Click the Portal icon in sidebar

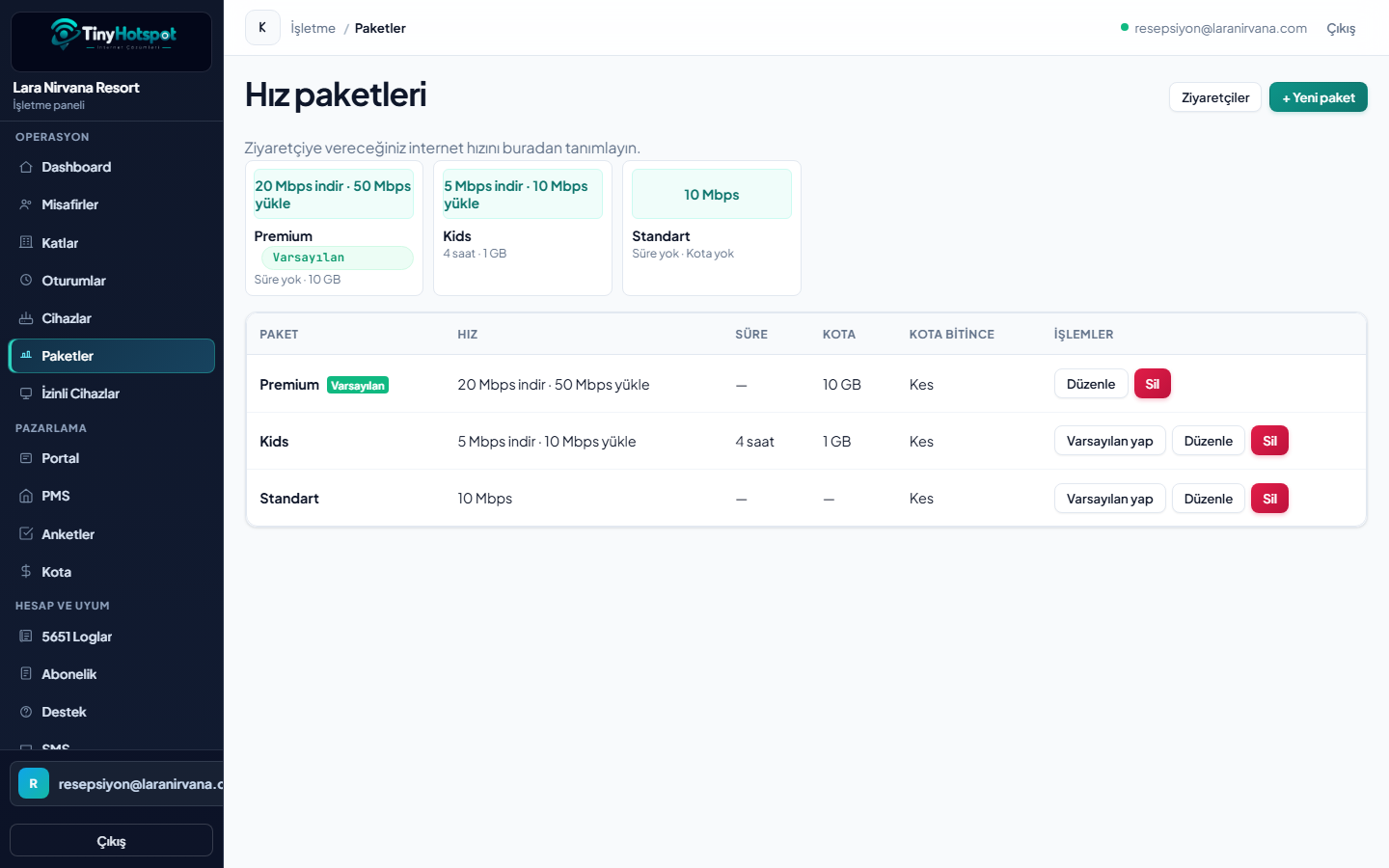point(26,458)
